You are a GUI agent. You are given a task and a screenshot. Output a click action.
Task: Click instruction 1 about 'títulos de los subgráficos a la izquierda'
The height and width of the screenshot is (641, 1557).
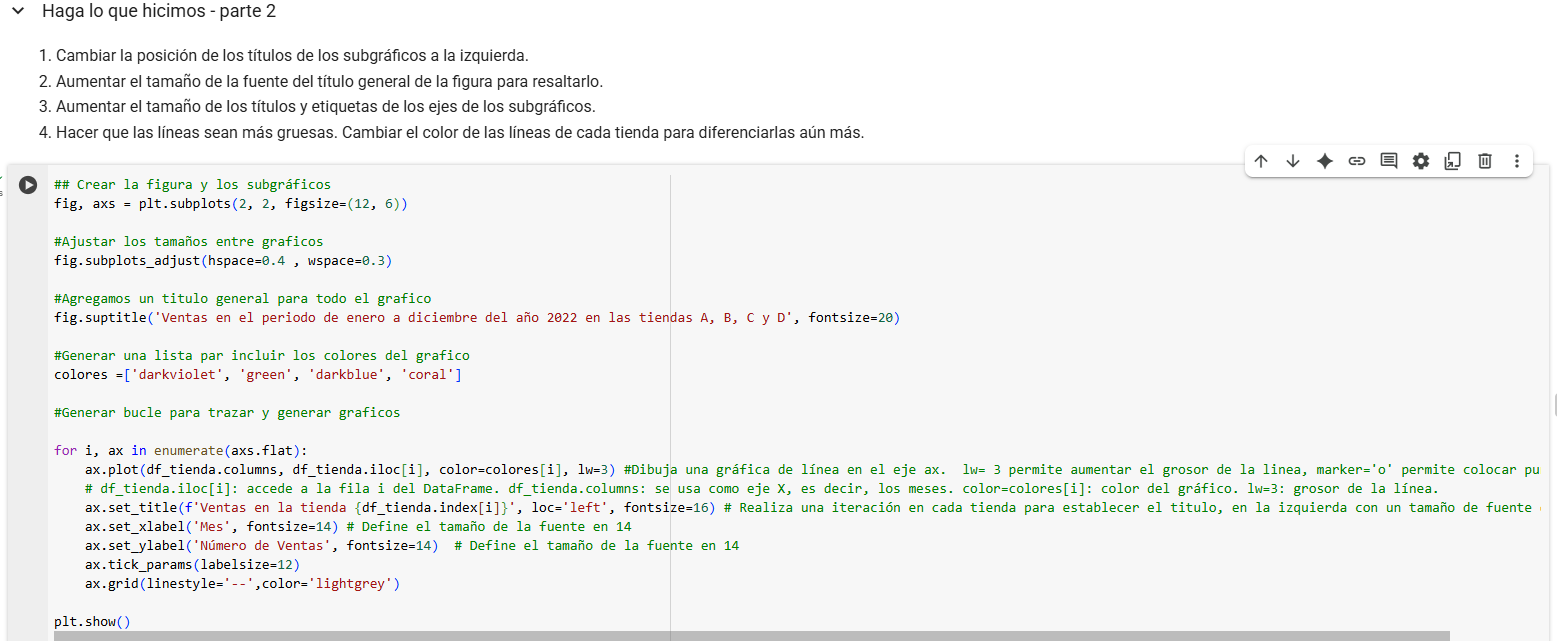292,56
